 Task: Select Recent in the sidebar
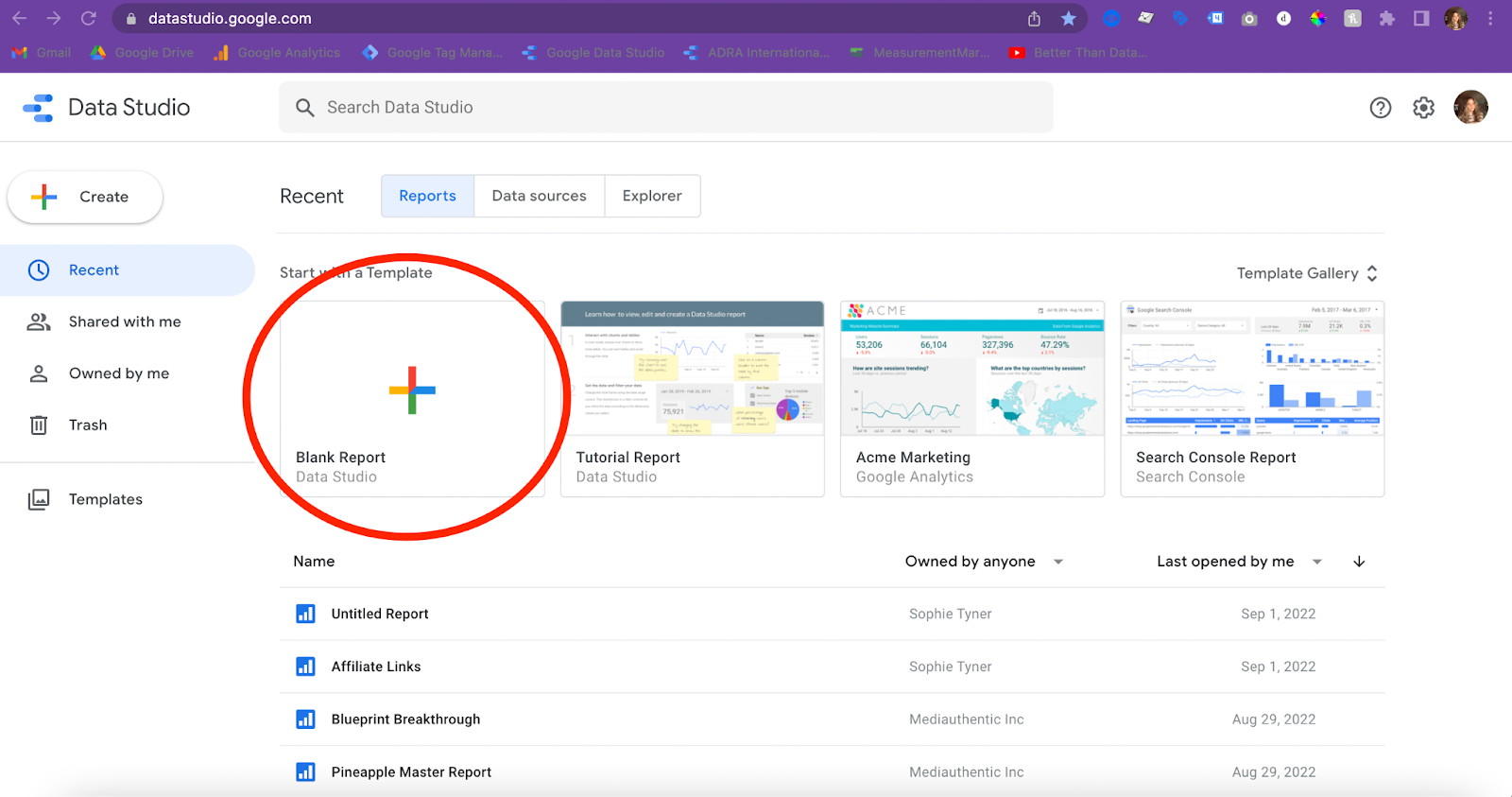128,270
